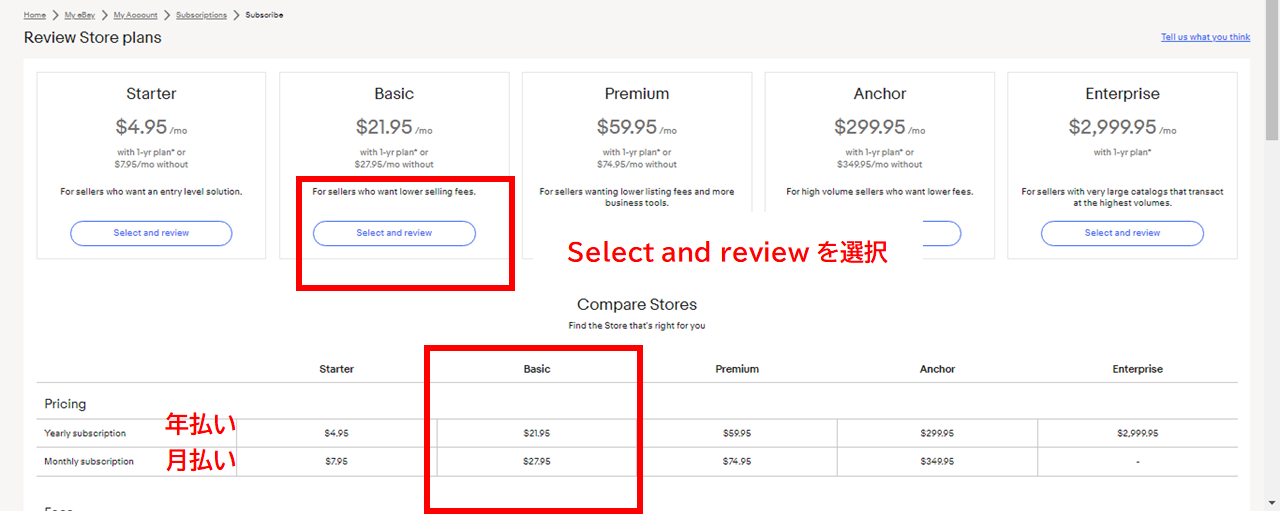Click the $27.95 Basic monthly cell
This screenshot has height=514, width=1280.
pyautogui.click(x=537, y=462)
